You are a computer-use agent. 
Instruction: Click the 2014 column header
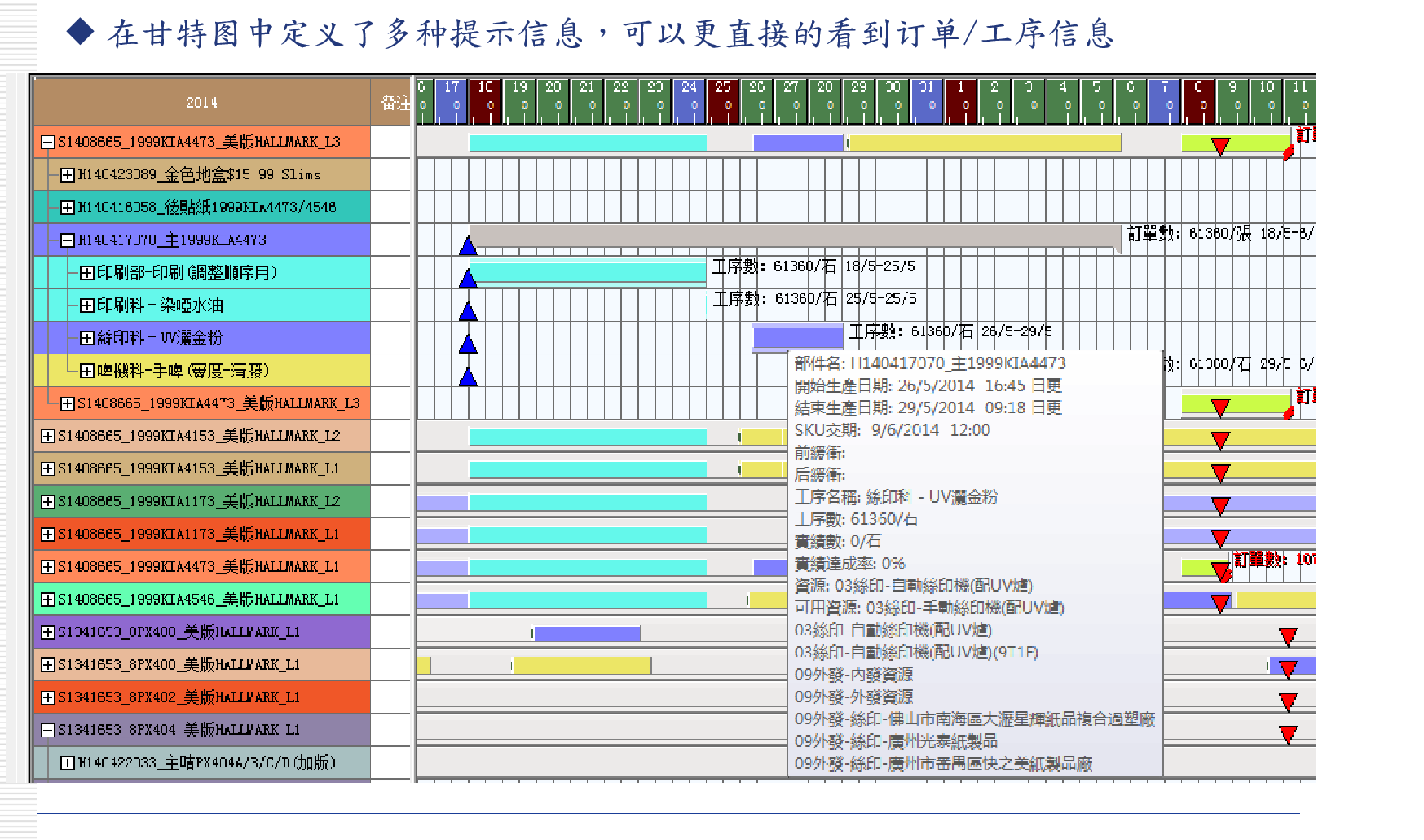coord(201,103)
